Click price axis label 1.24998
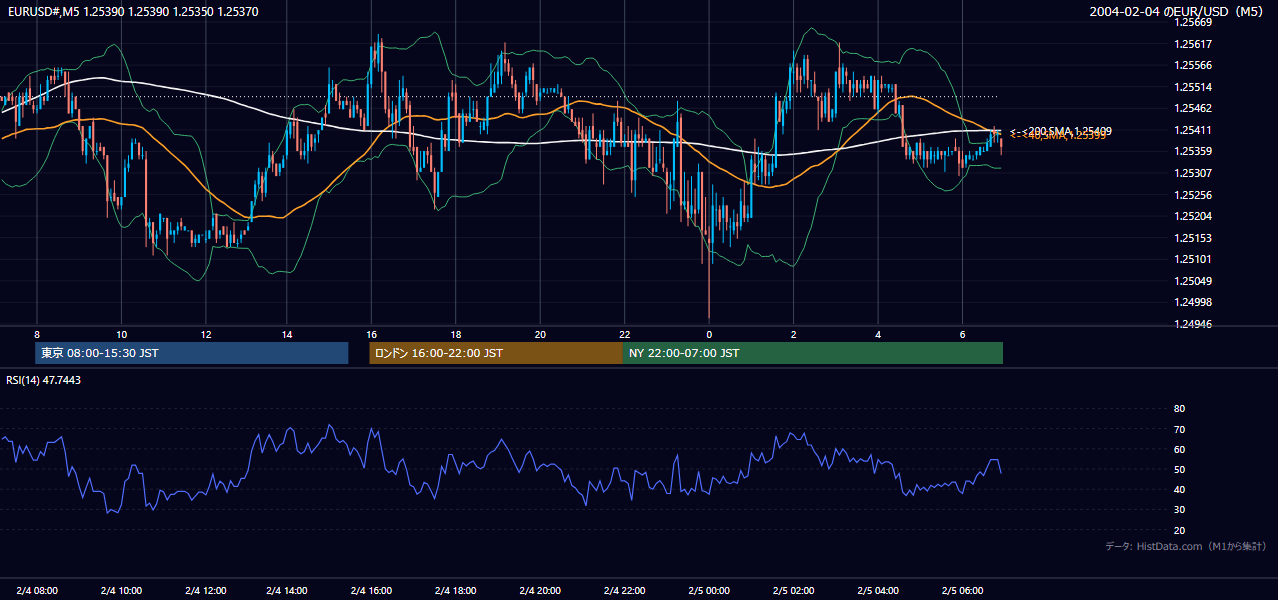Image resolution: width=1278 pixels, height=600 pixels. tap(1192, 302)
